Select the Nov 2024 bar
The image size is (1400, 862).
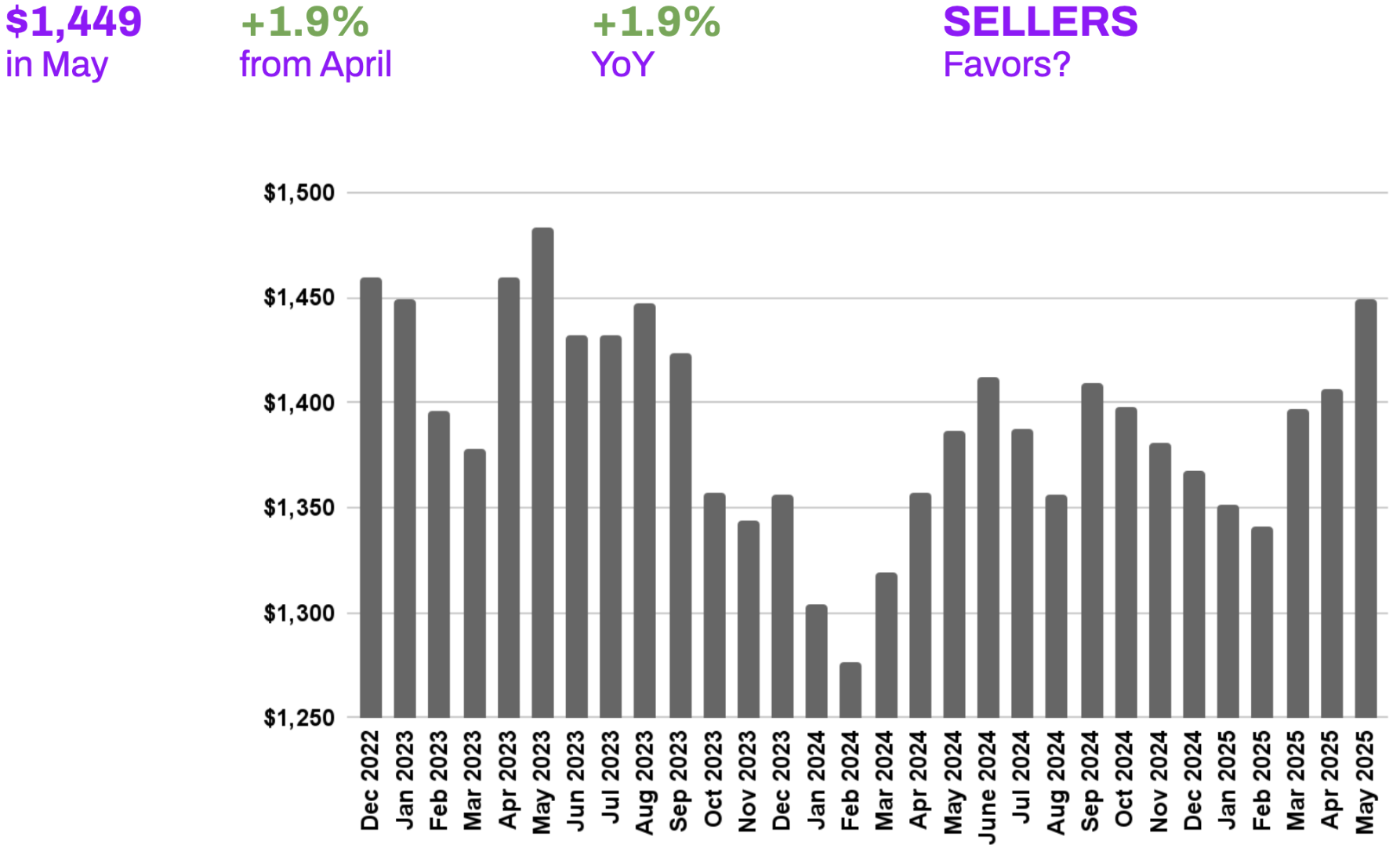[x=1160, y=580]
